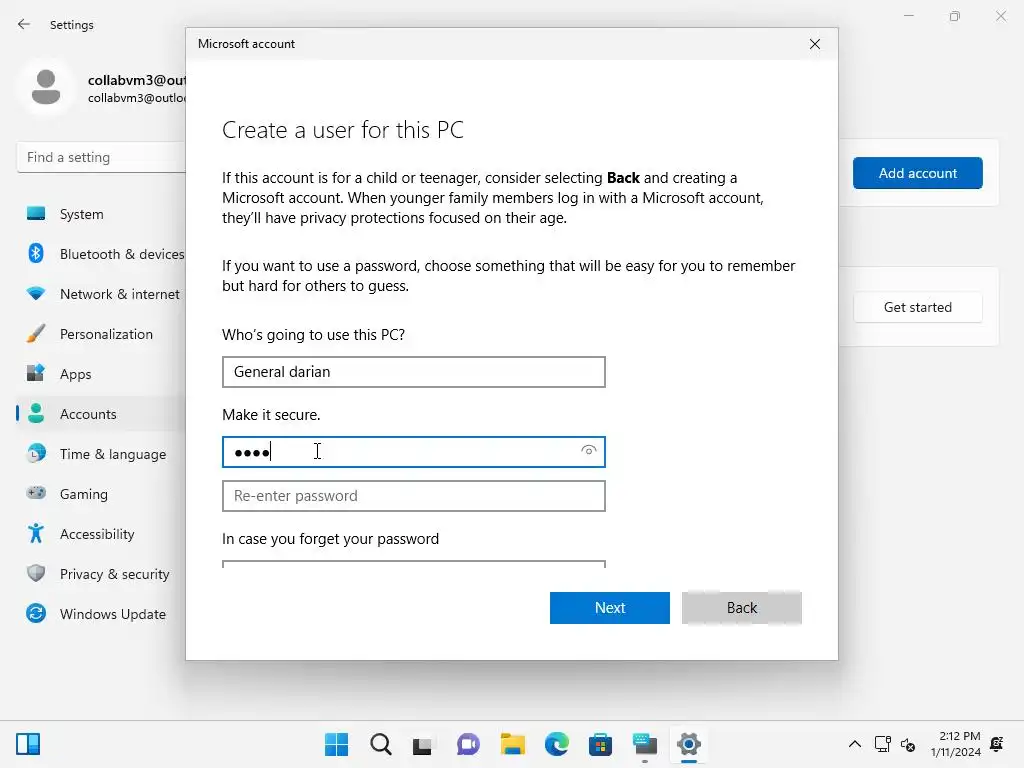Click Get started button in Settings
Image resolution: width=1024 pixels, height=768 pixels.
click(x=918, y=307)
